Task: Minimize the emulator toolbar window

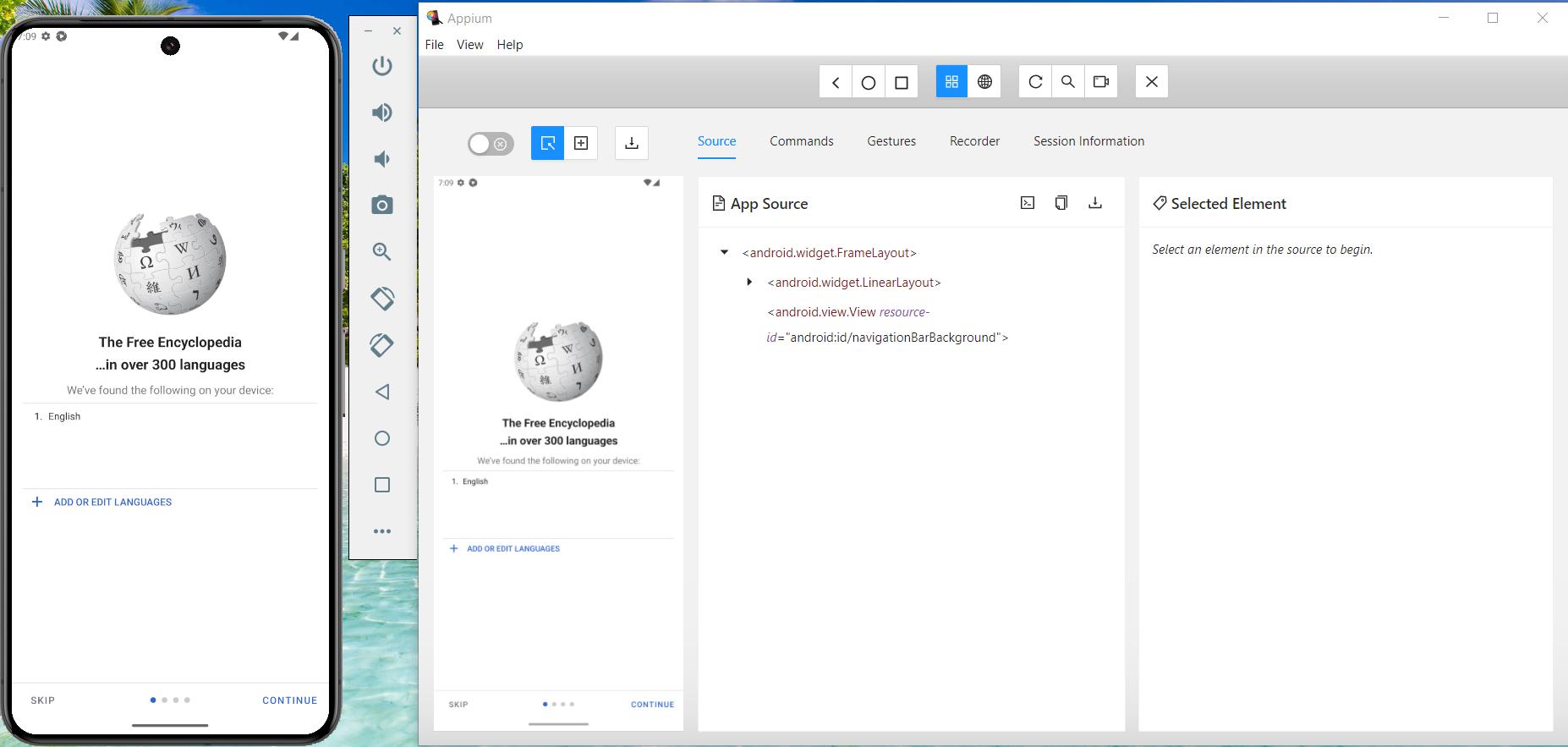Action: 369,31
